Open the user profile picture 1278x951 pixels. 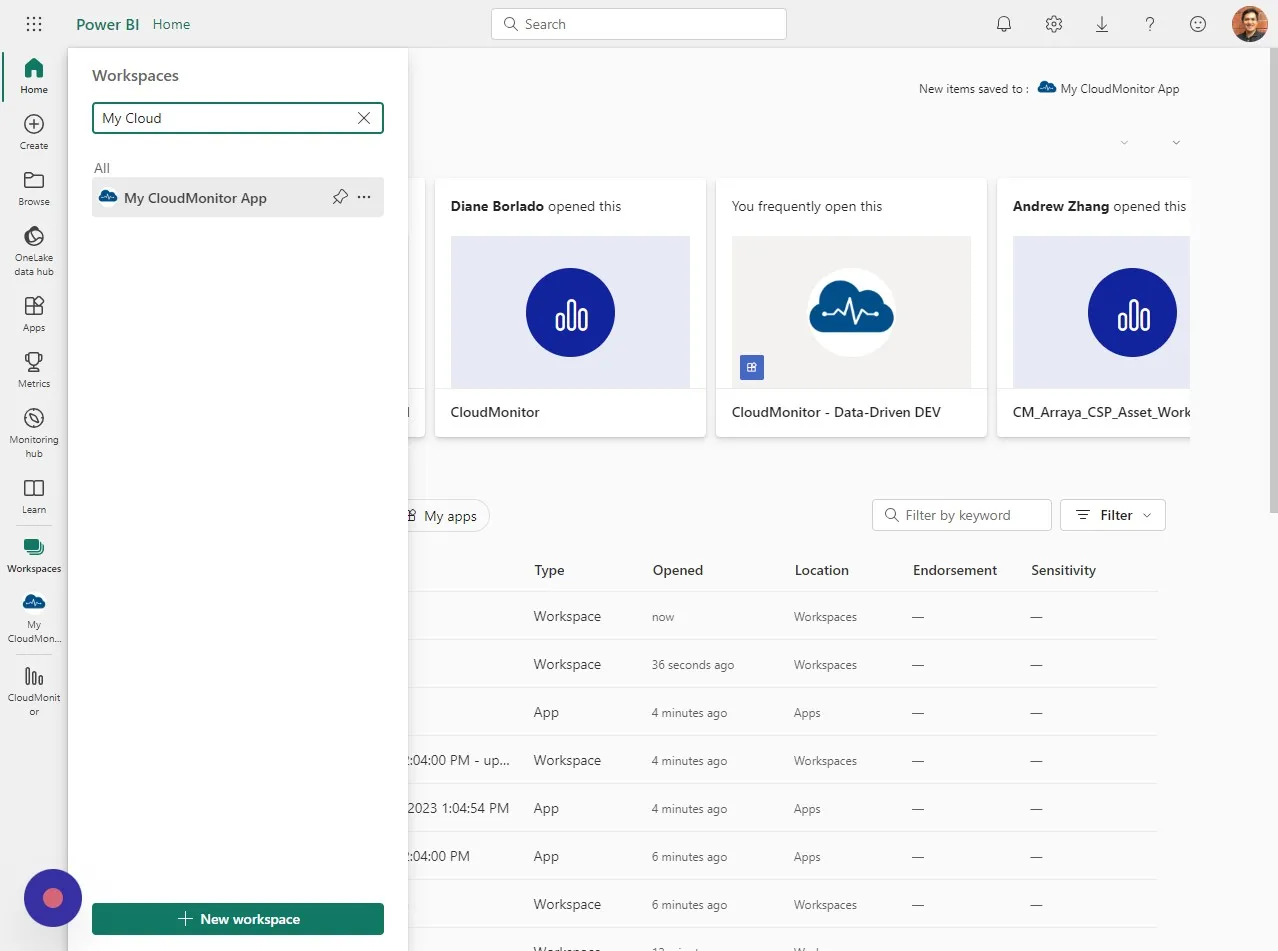coord(1250,24)
